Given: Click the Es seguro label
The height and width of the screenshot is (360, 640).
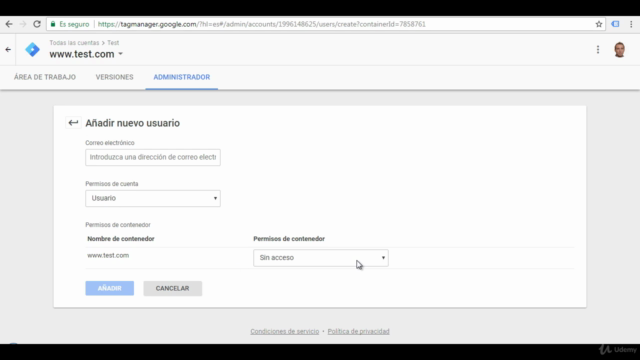Looking at the screenshot, I should (74, 24).
